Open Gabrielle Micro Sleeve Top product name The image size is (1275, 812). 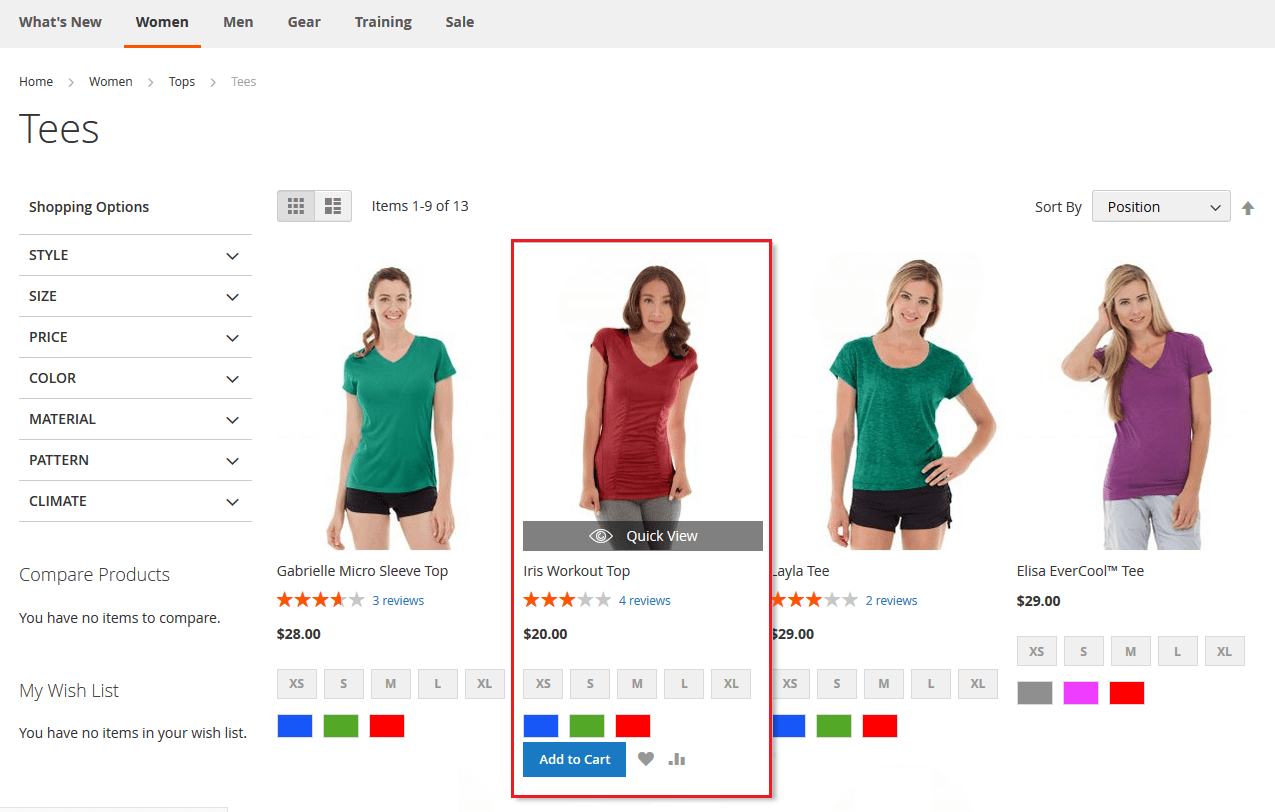pos(362,571)
